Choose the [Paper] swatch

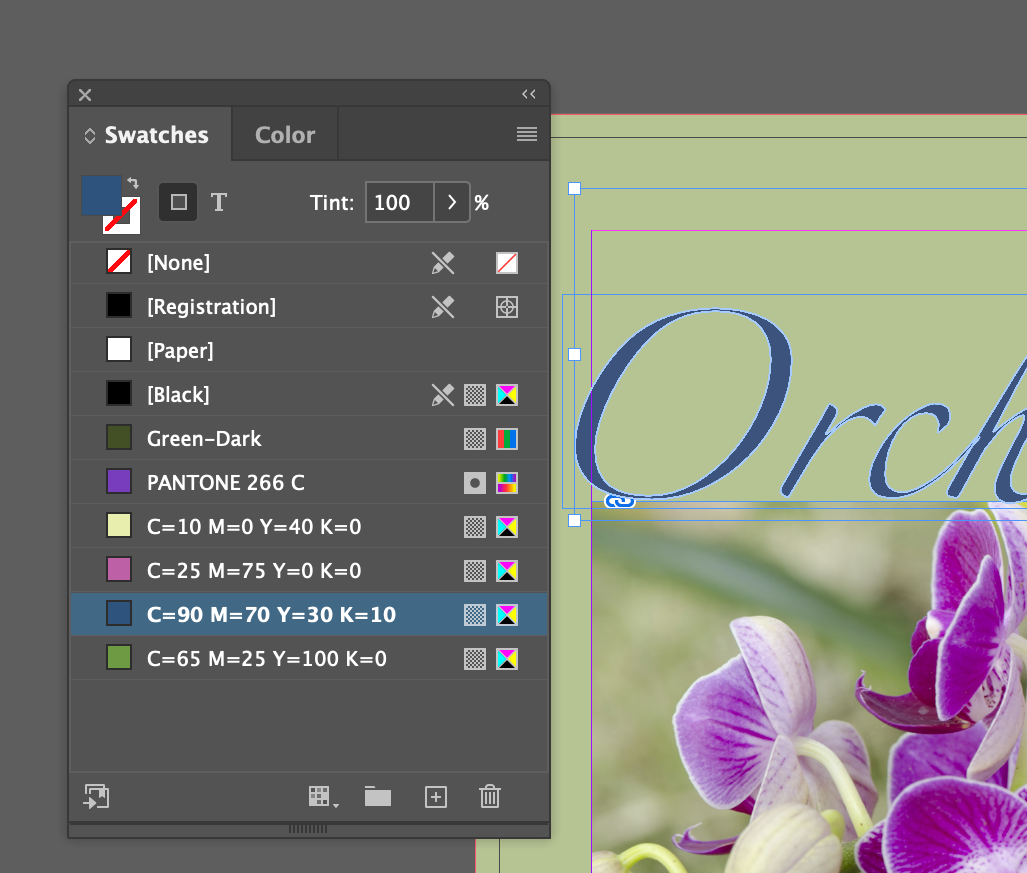pyautogui.click(x=309, y=350)
